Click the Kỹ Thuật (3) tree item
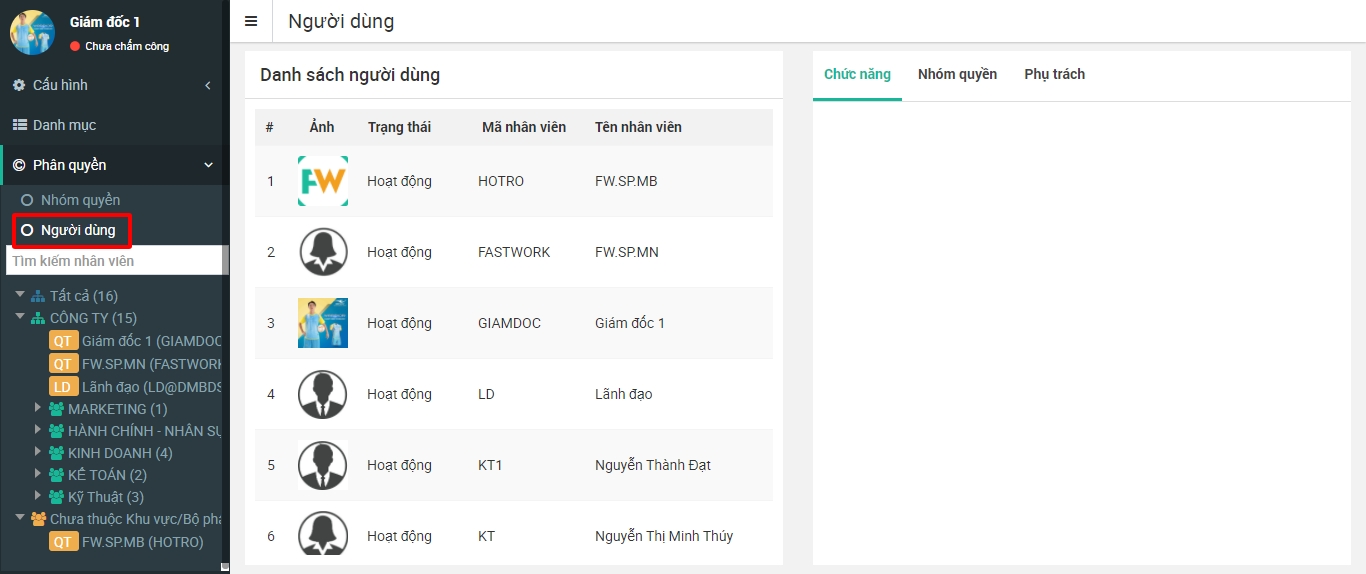Viewport: 1366px width, 574px height. coord(105,497)
